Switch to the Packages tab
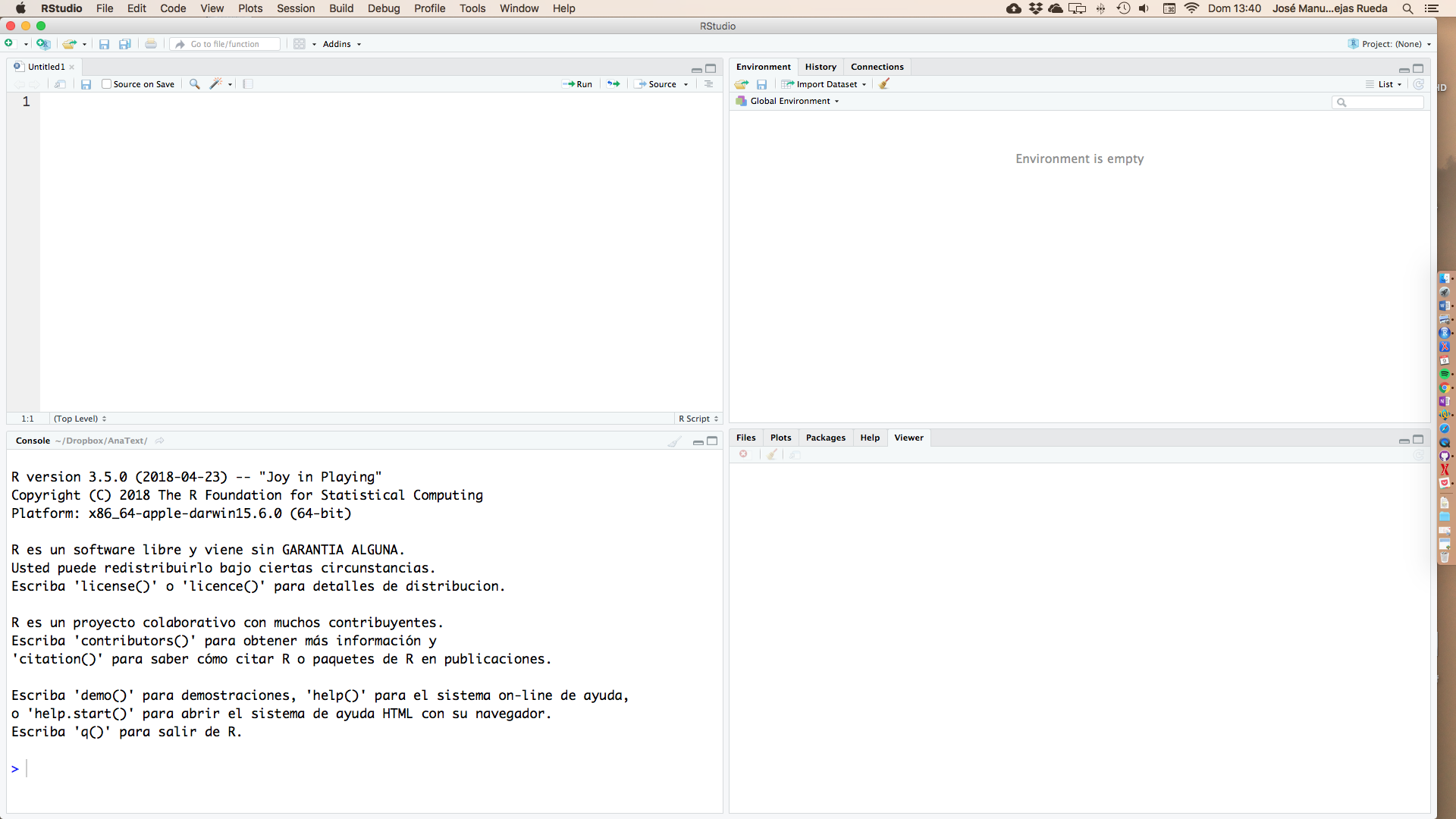This screenshot has width=1456, height=819. pyautogui.click(x=825, y=438)
